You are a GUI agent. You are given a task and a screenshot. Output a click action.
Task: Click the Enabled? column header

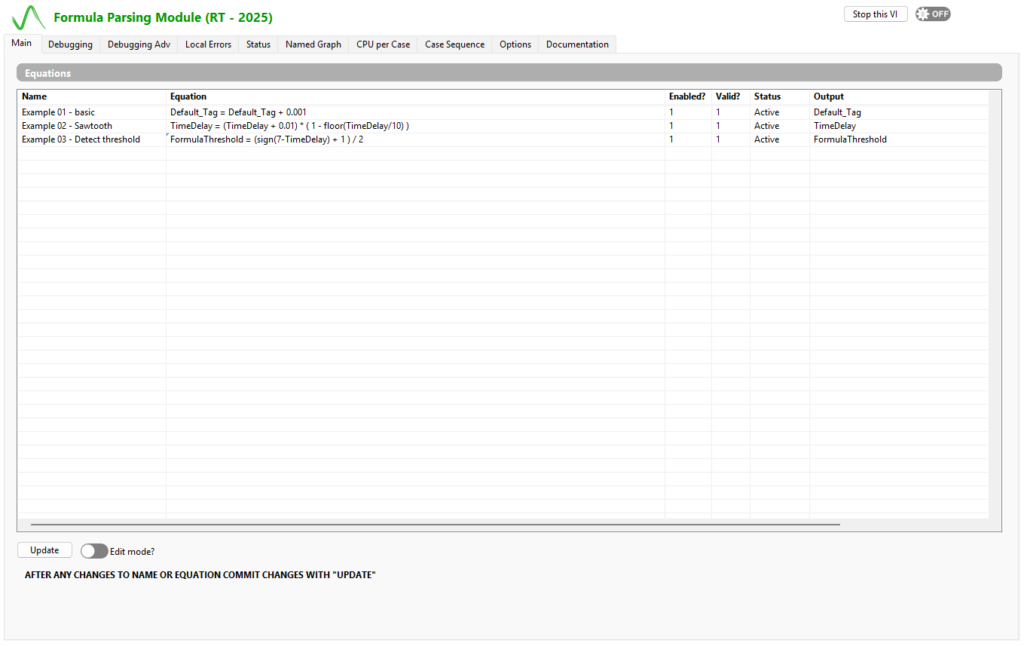tap(687, 97)
